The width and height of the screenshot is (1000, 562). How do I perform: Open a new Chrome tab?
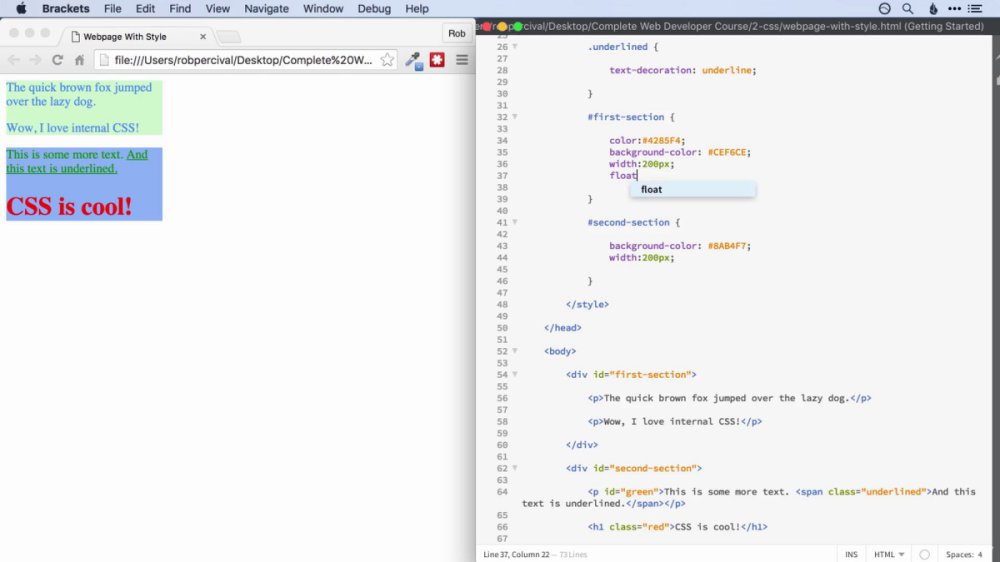(x=228, y=37)
